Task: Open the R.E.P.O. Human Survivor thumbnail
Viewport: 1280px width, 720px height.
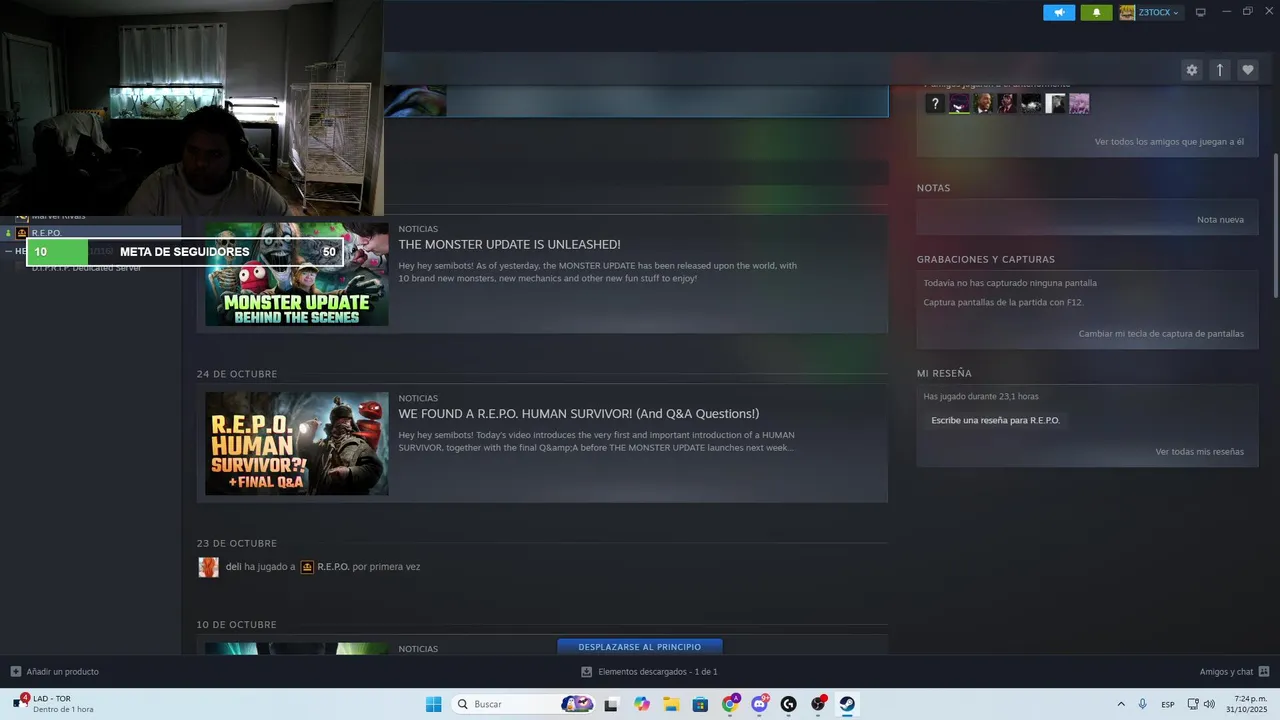Action: coord(297,444)
